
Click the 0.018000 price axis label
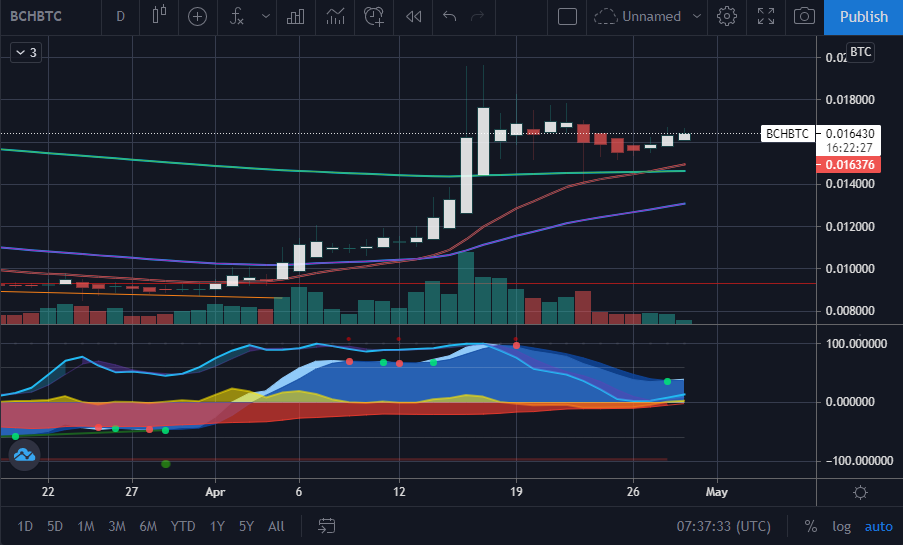click(x=849, y=100)
